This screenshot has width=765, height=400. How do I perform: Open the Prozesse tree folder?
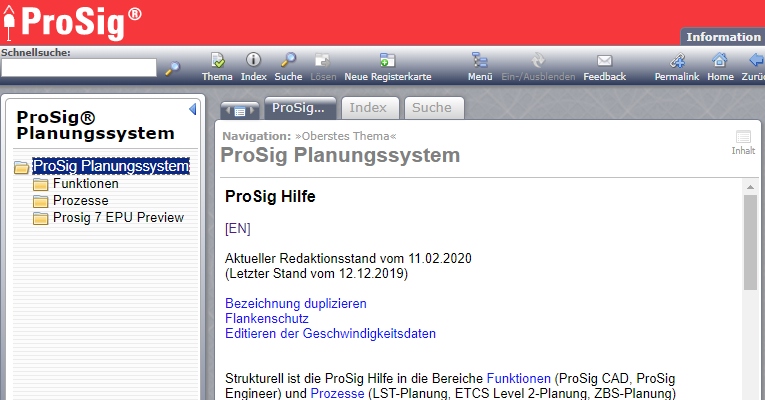tap(81, 200)
